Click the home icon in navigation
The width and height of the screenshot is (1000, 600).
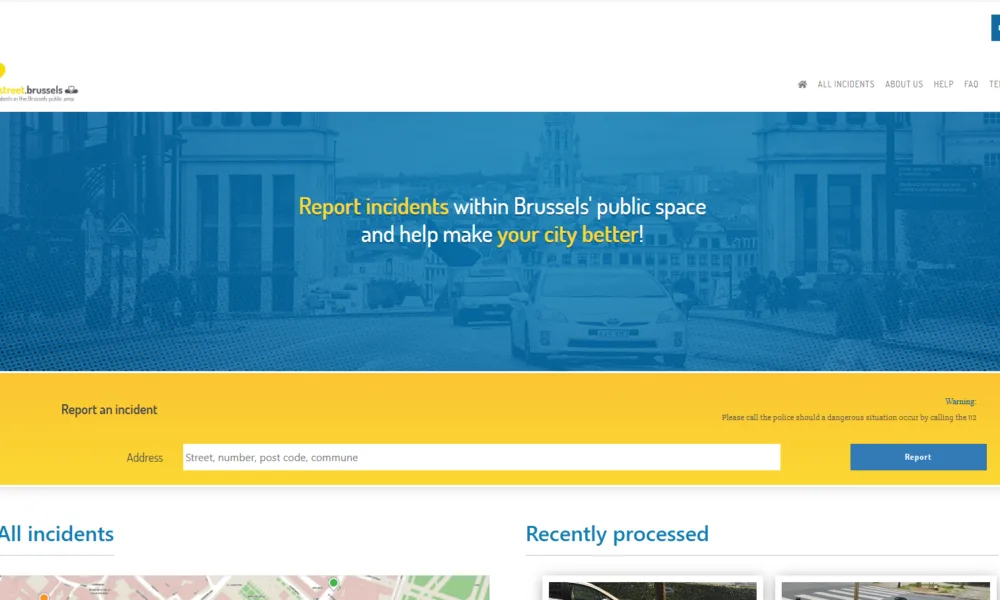tap(802, 85)
